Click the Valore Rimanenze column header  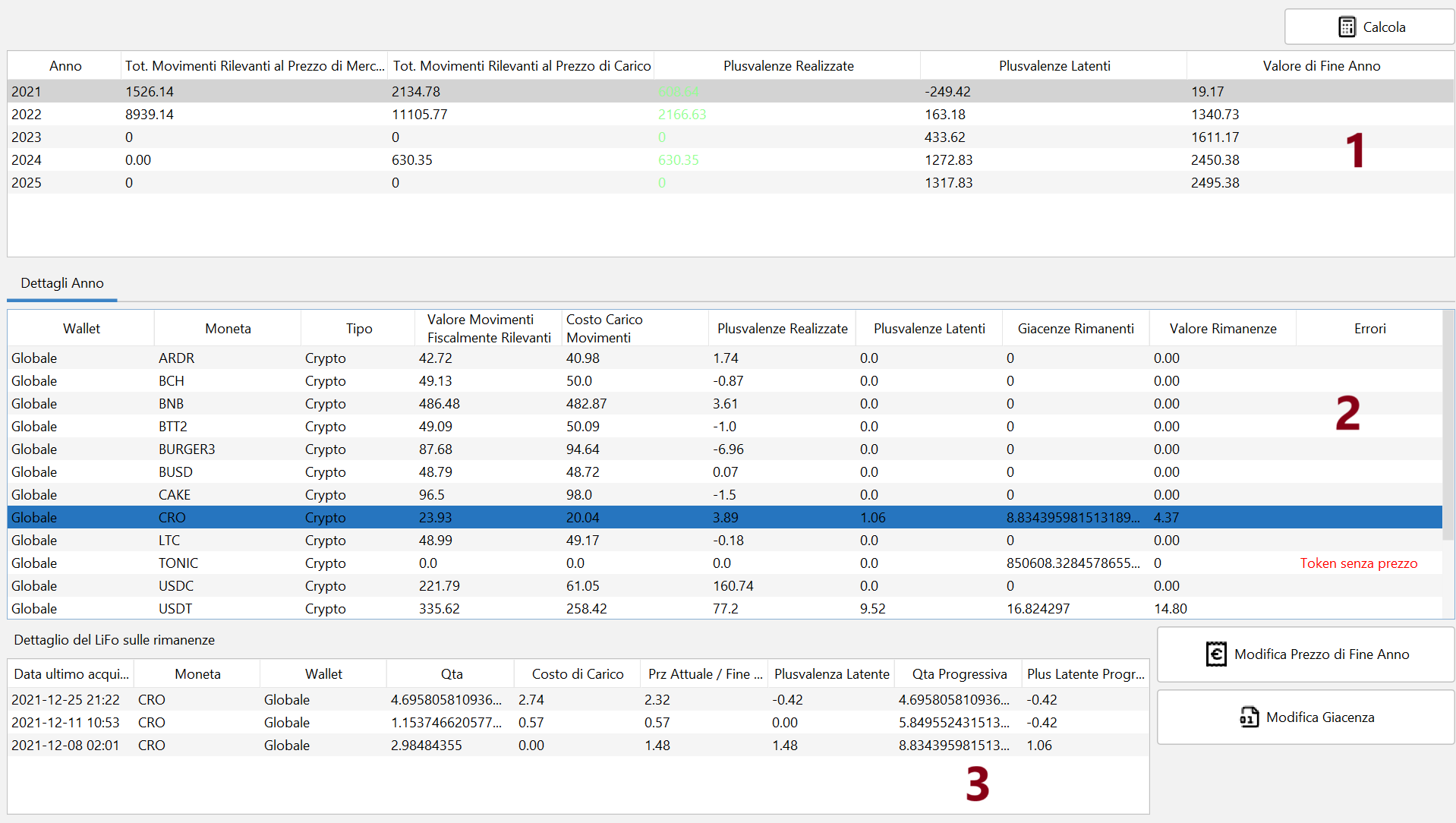[1223, 329]
